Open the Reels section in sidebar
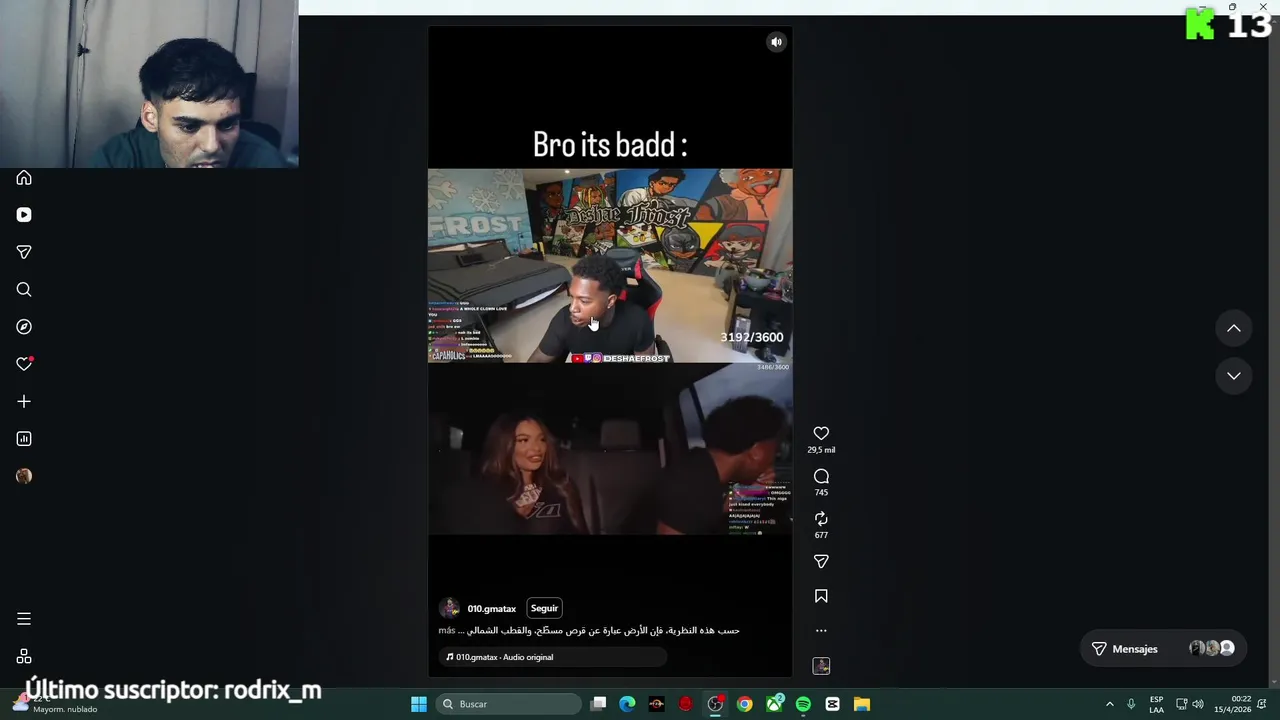The image size is (1280, 720). click(24, 215)
